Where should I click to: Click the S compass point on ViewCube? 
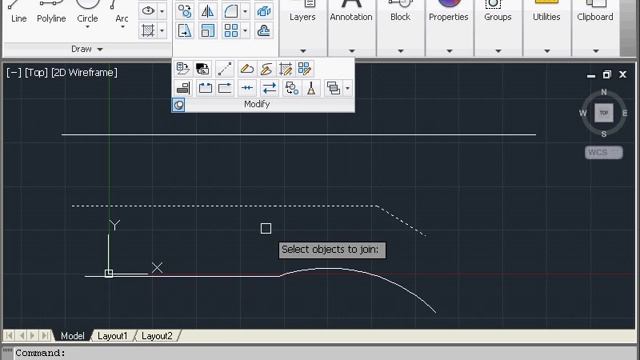(x=604, y=134)
